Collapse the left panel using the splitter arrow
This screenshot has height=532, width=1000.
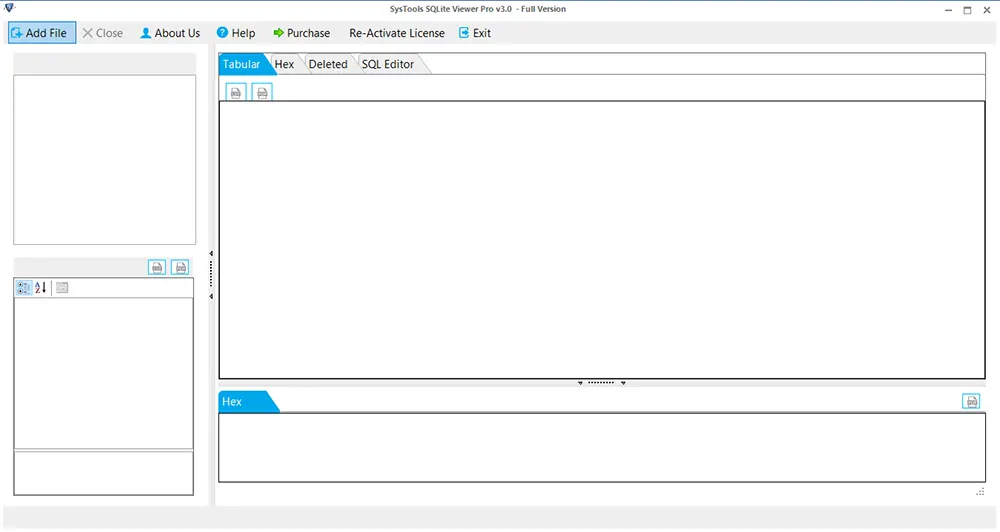[x=211, y=254]
